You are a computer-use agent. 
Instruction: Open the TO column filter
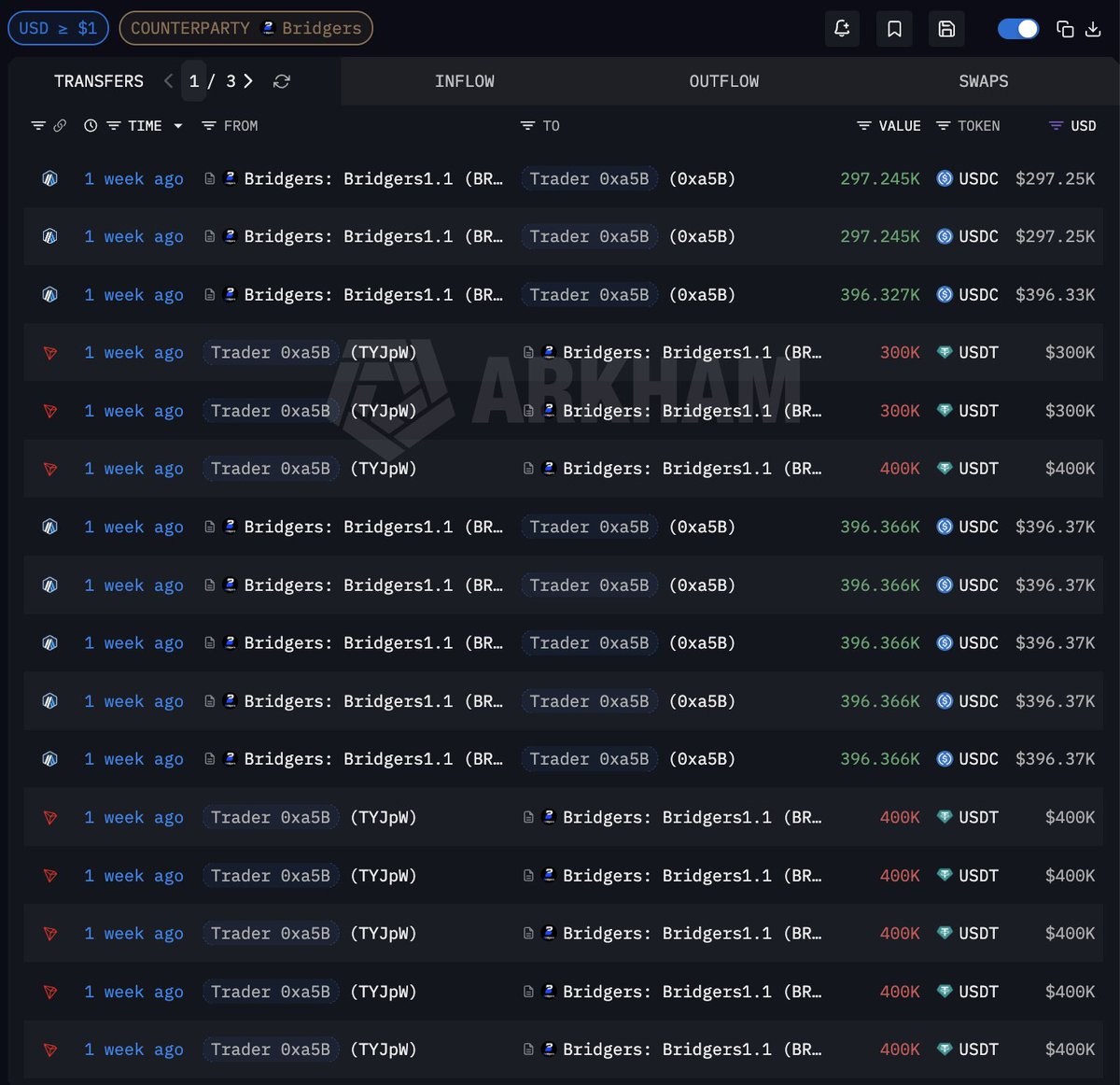tap(527, 125)
